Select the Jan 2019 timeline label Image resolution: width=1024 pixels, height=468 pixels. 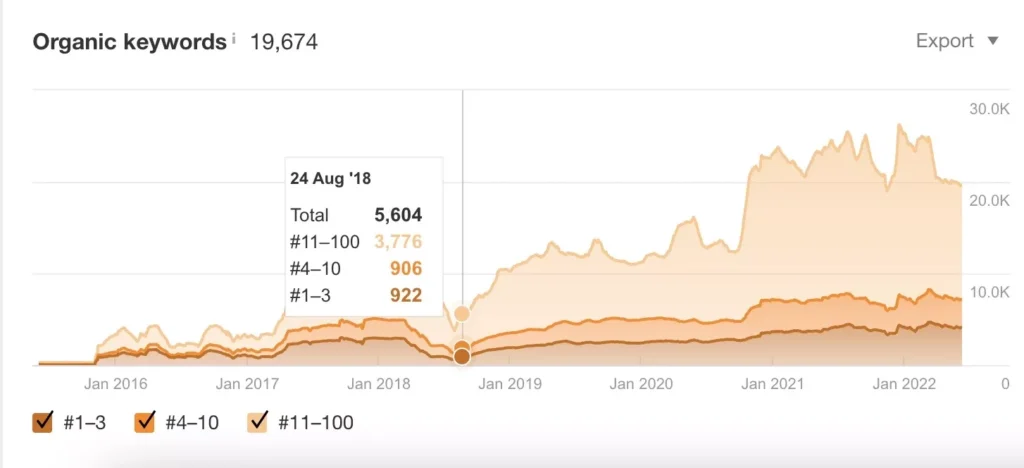coord(508,383)
